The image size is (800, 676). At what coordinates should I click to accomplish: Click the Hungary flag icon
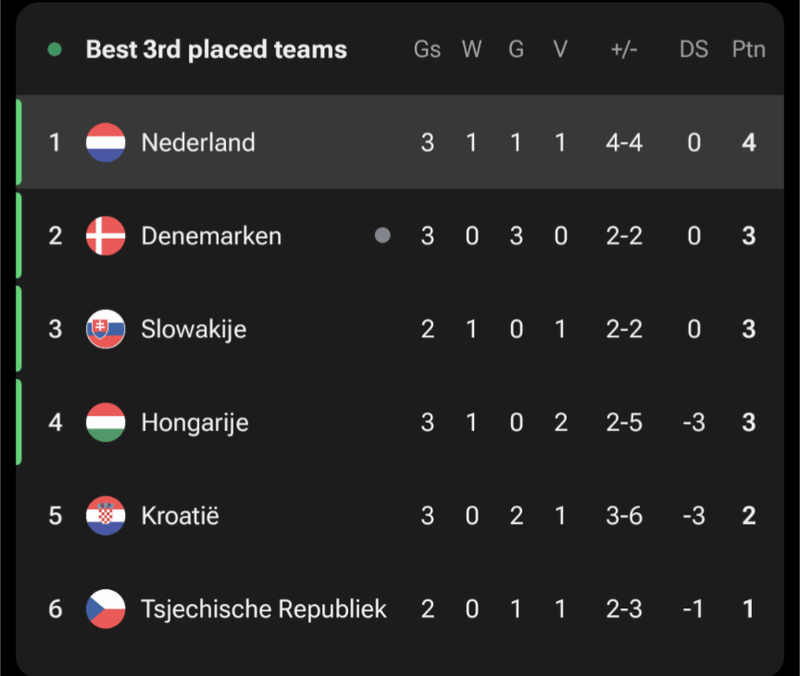click(106, 422)
